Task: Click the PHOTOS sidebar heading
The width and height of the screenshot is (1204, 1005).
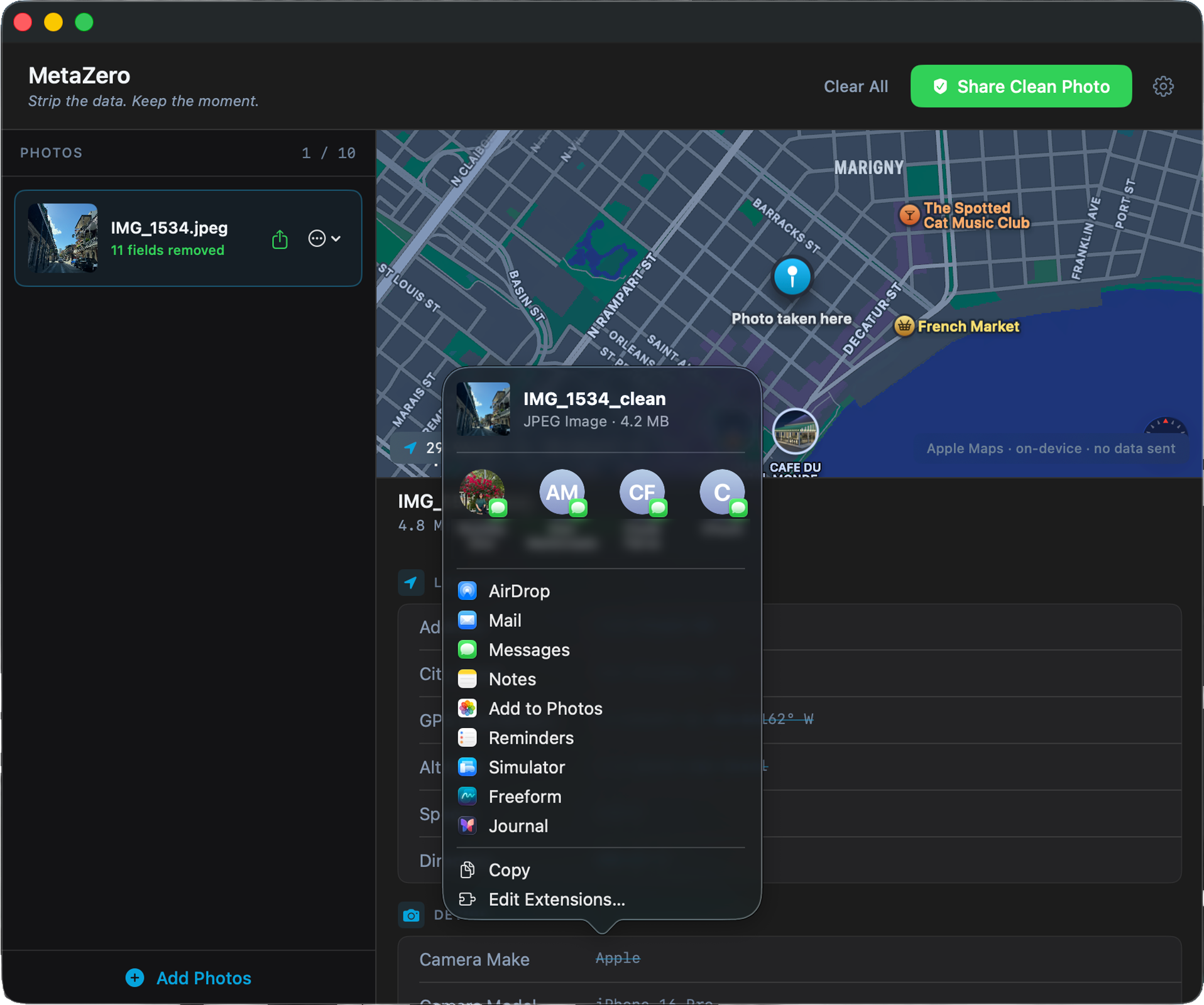Action: pyautogui.click(x=52, y=153)
